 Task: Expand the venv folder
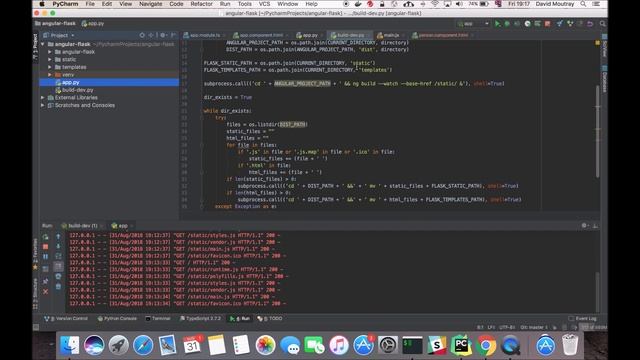tap(50, 75)
